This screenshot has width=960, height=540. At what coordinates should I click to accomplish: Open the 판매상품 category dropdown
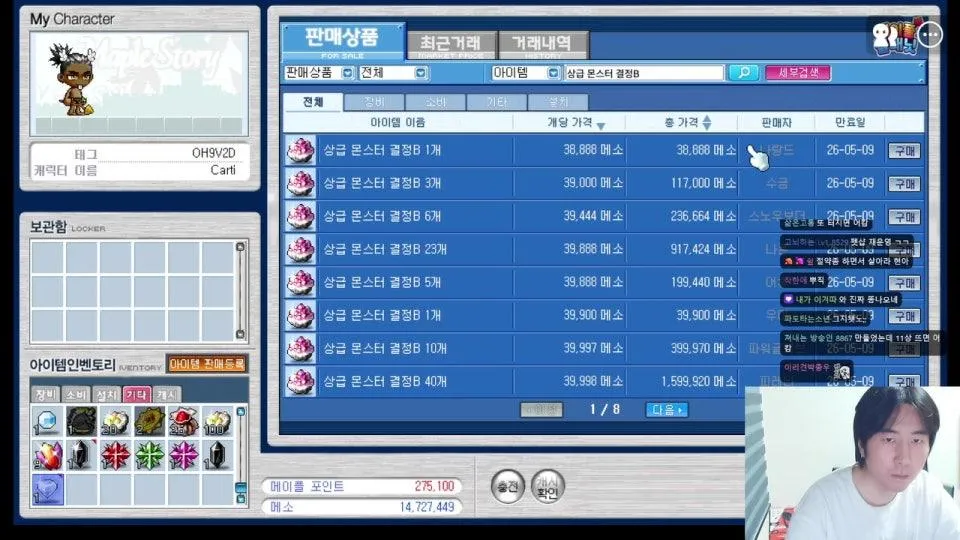pyautogui.click(x=347, y=73)
